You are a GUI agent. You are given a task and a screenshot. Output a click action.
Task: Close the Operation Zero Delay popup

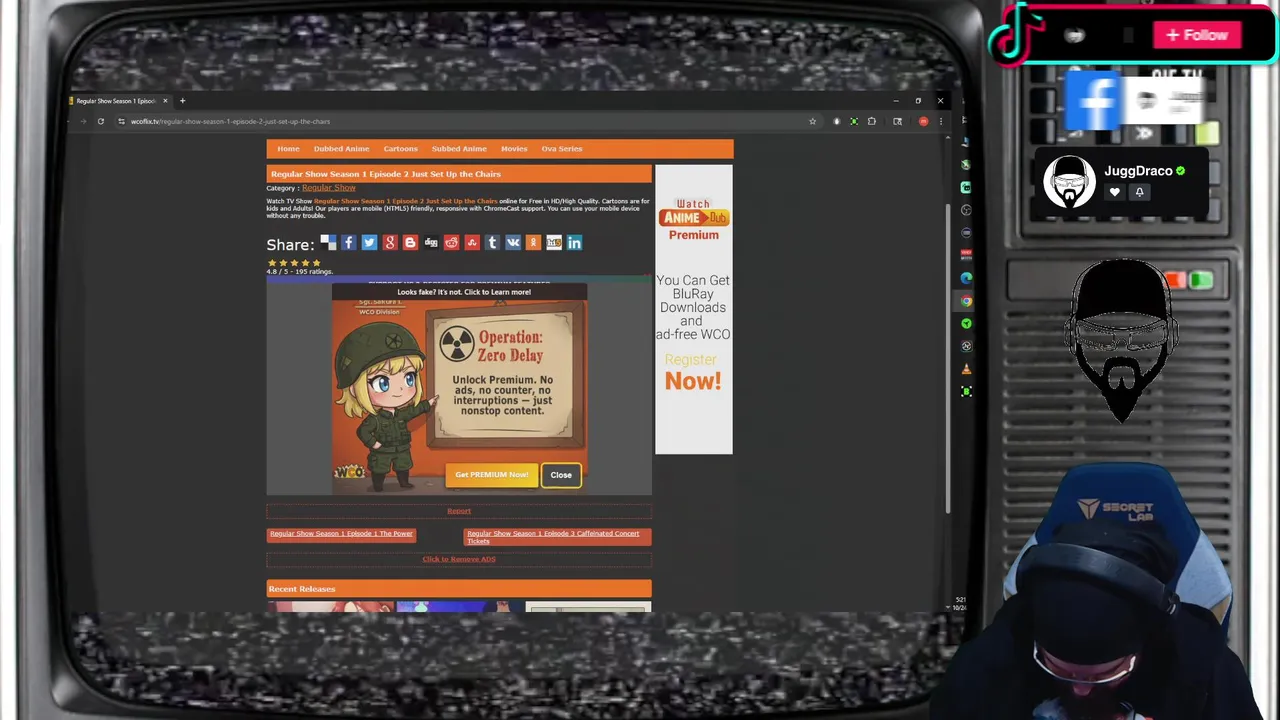[561, 475]
